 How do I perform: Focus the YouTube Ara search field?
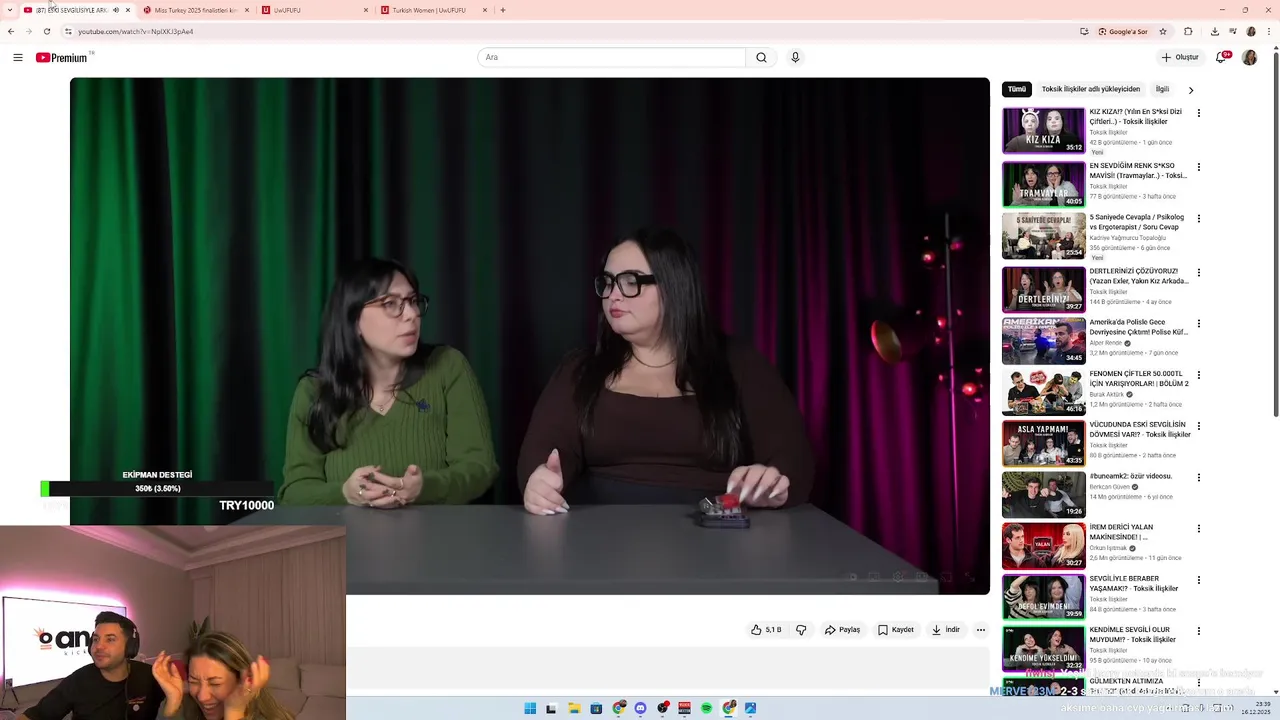click(x=611, y=57)
